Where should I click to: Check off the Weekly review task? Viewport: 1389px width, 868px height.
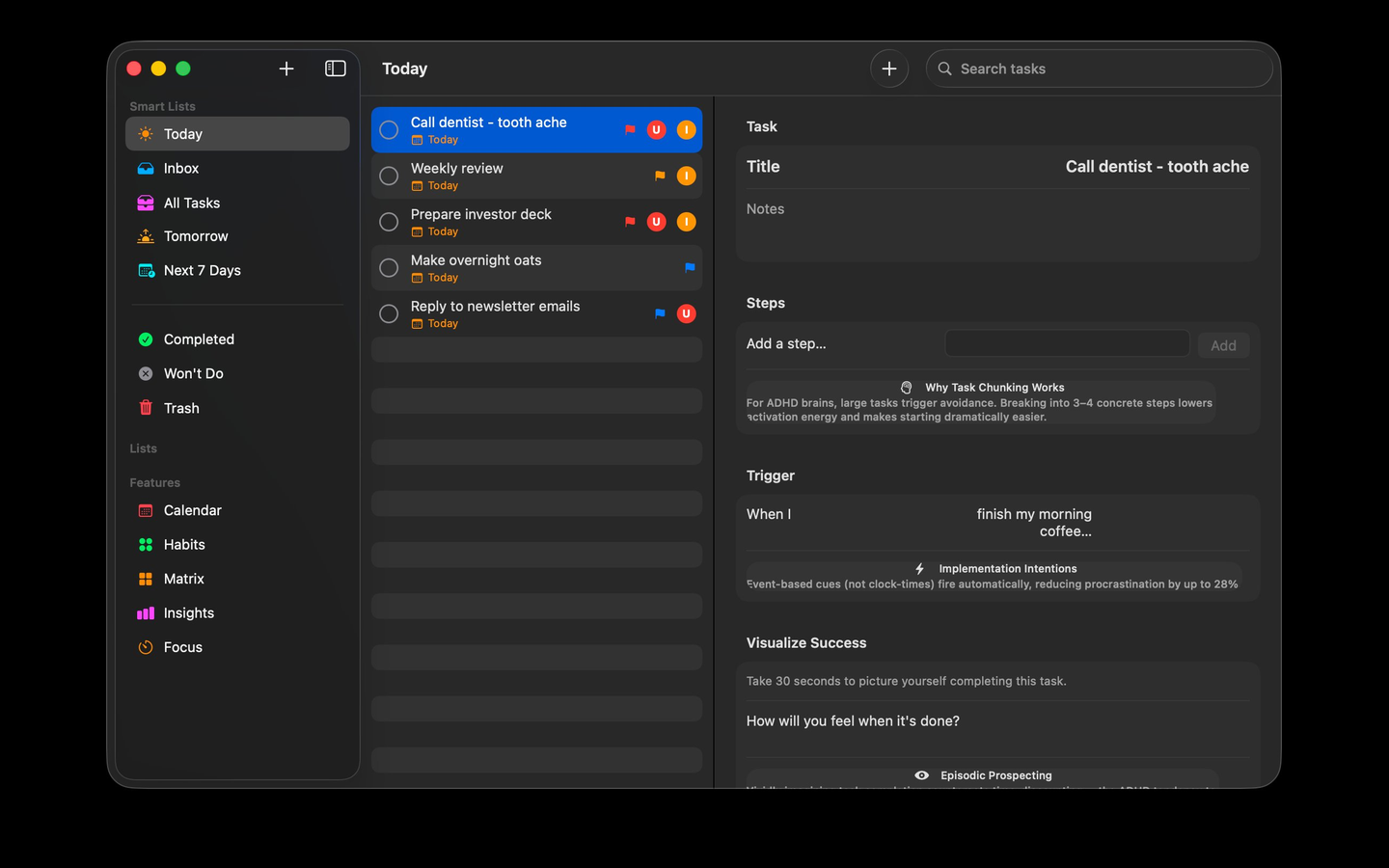tap(389, 176)
